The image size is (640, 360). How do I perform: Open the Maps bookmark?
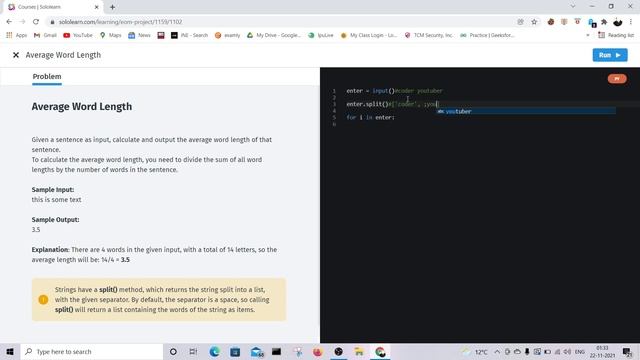111,36
